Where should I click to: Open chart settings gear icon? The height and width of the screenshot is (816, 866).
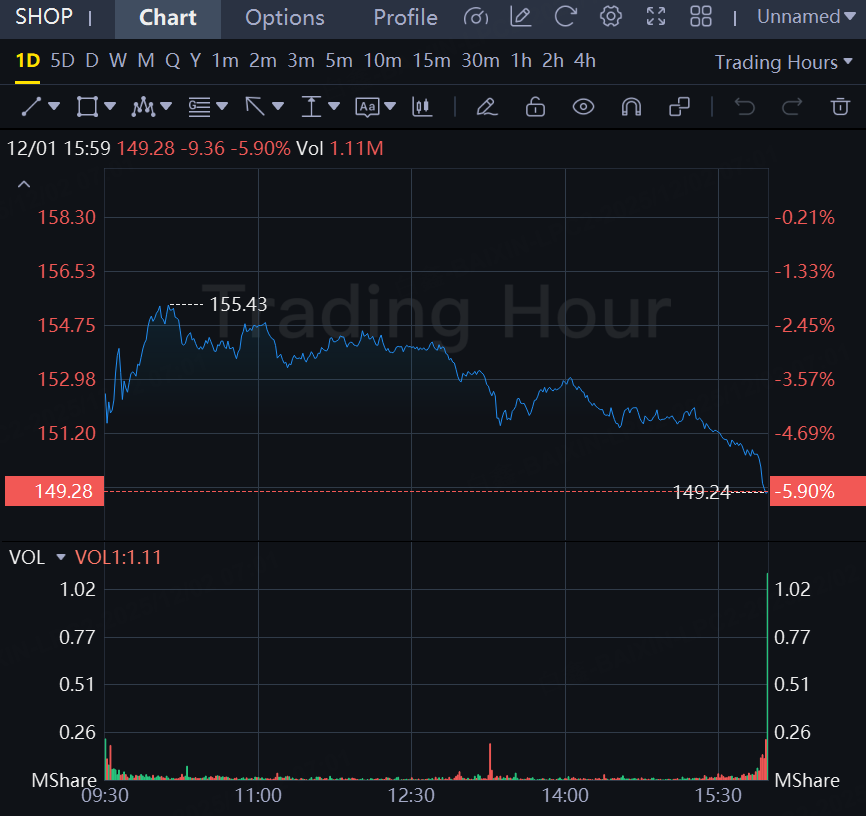(611, 17)
